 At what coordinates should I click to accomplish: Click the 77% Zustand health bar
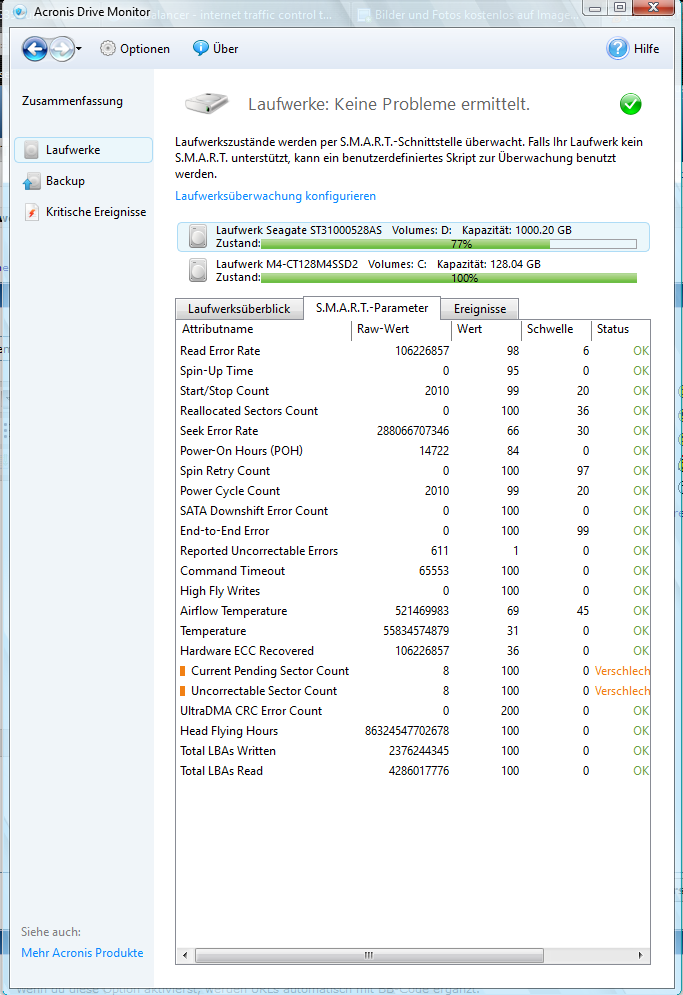tap(449, 244)
